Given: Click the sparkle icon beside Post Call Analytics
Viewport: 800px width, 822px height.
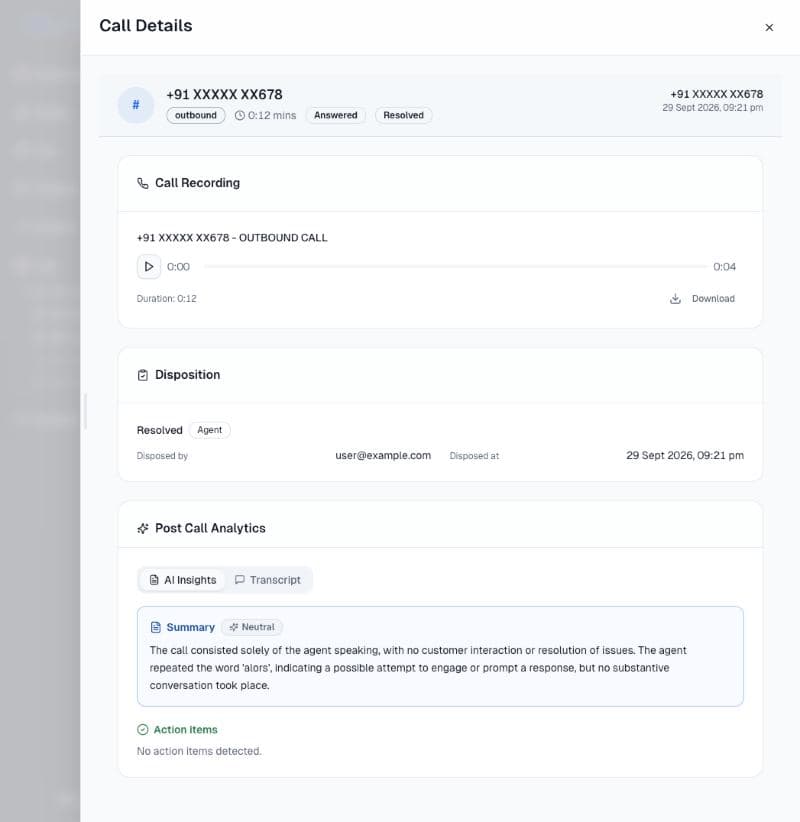Looking at the screenshot, I should coord(143,528).
